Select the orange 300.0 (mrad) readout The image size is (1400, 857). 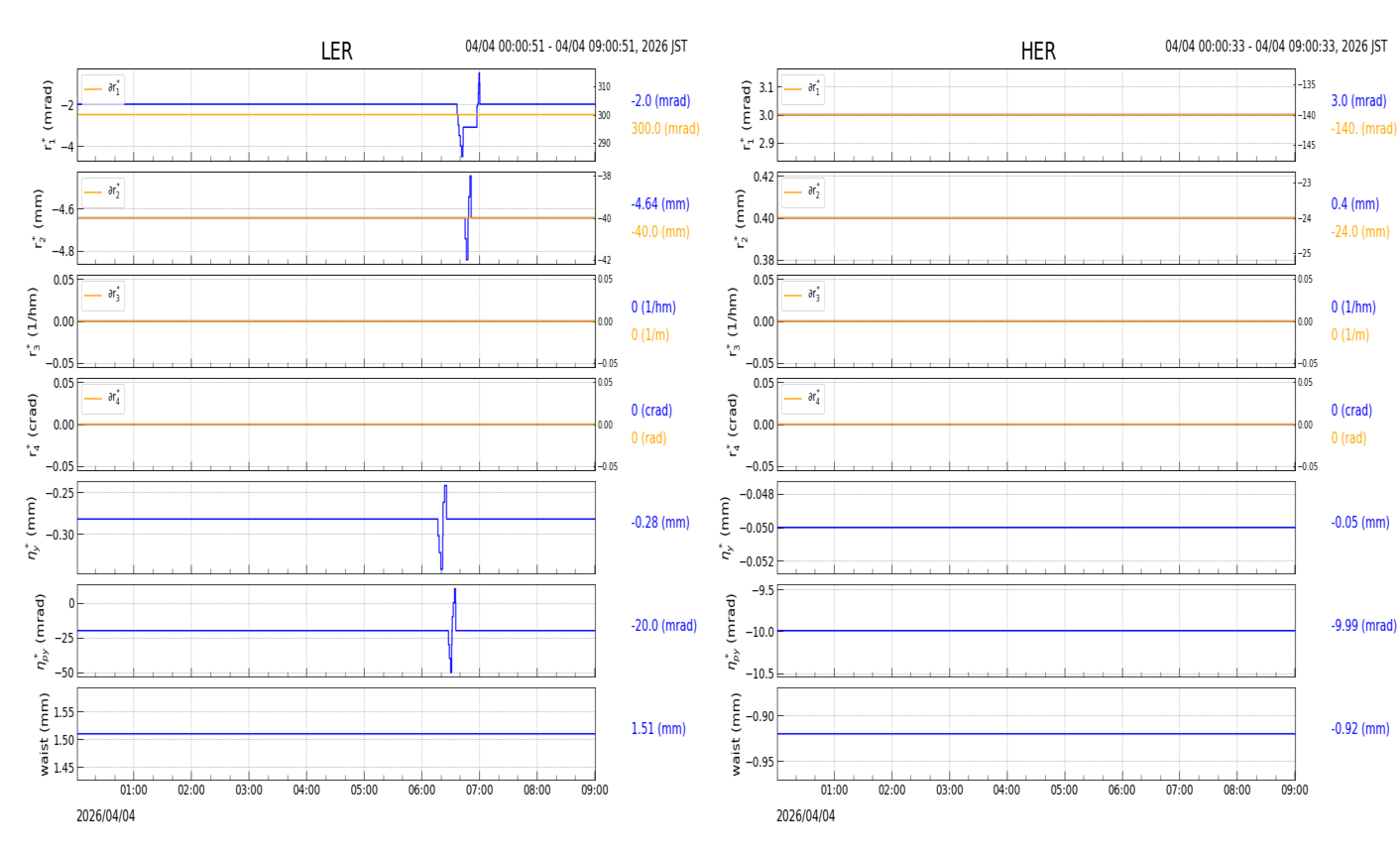click(x=665, y=129)
